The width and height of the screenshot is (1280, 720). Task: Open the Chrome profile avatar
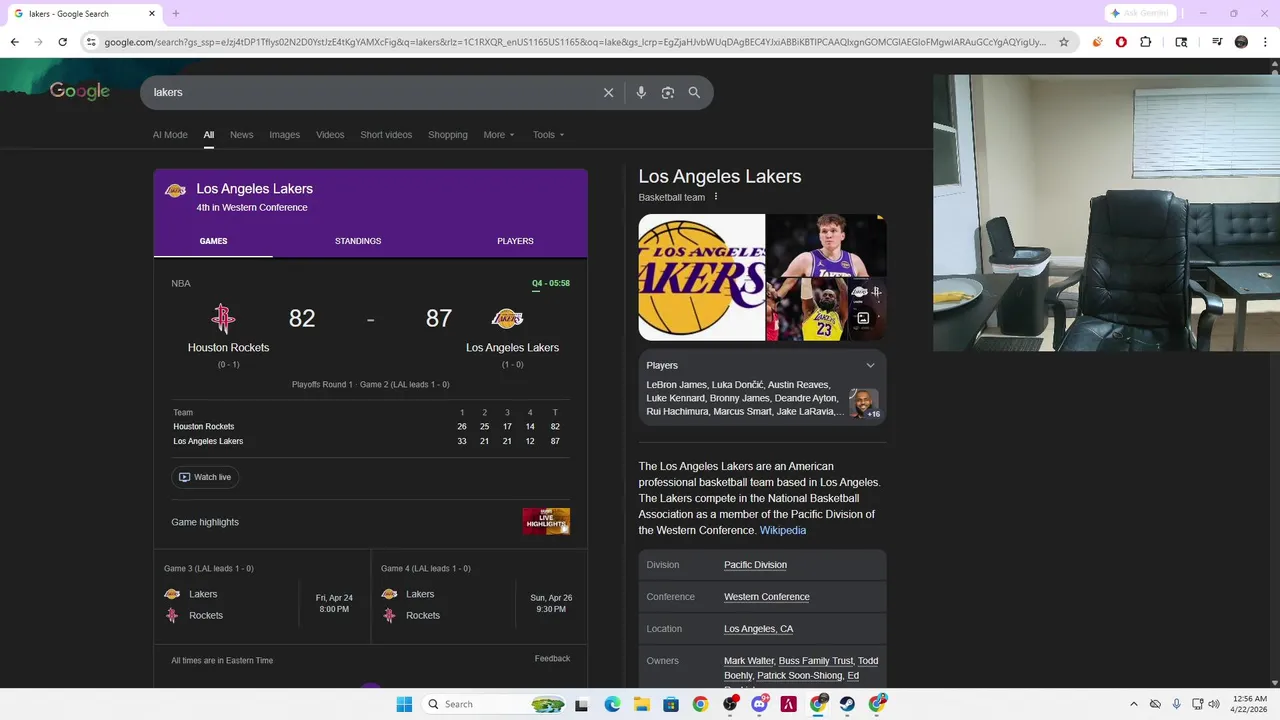pyautogui.click(x=1242, y=42)
